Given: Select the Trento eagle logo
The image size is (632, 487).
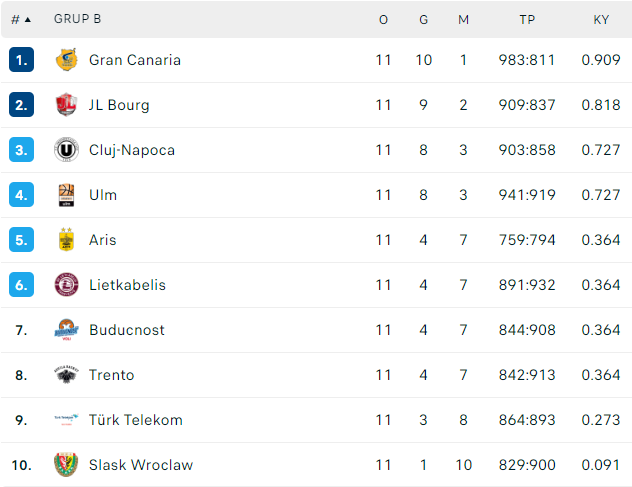Looking at the screenshot, I should coord(66,375).
